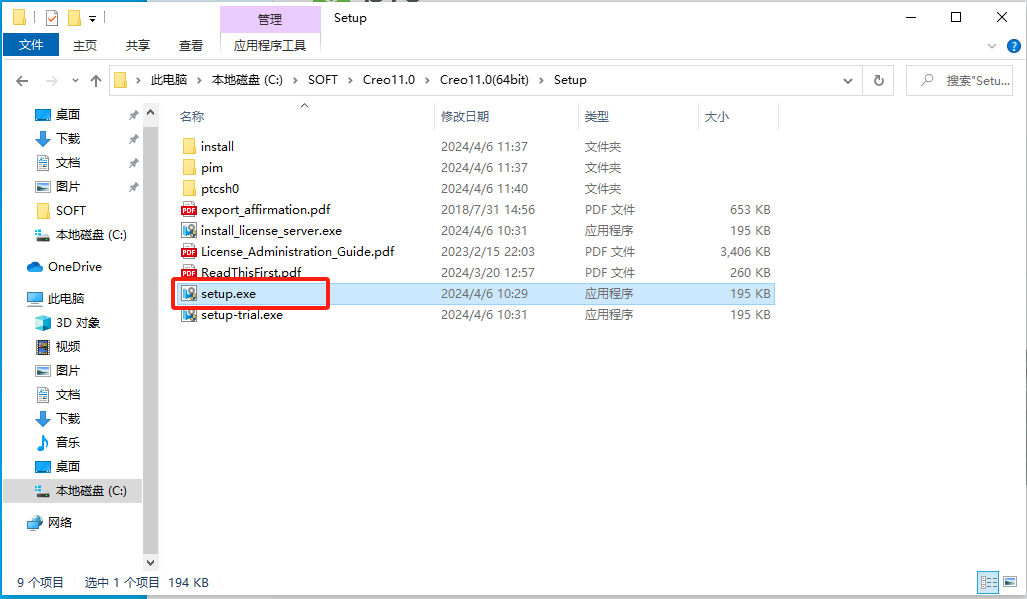Switch to large icons view layout

click(1011, 582)
